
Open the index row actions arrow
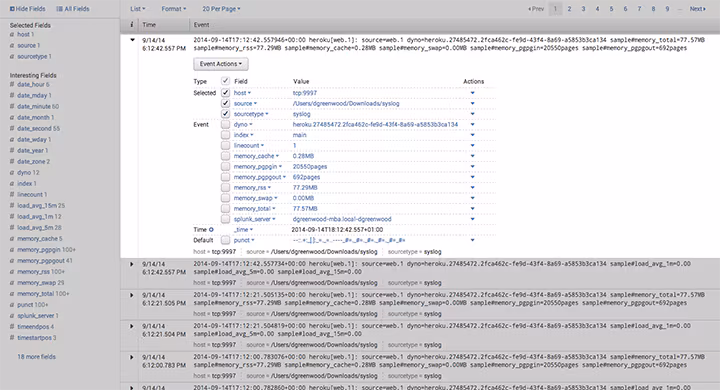472,135
